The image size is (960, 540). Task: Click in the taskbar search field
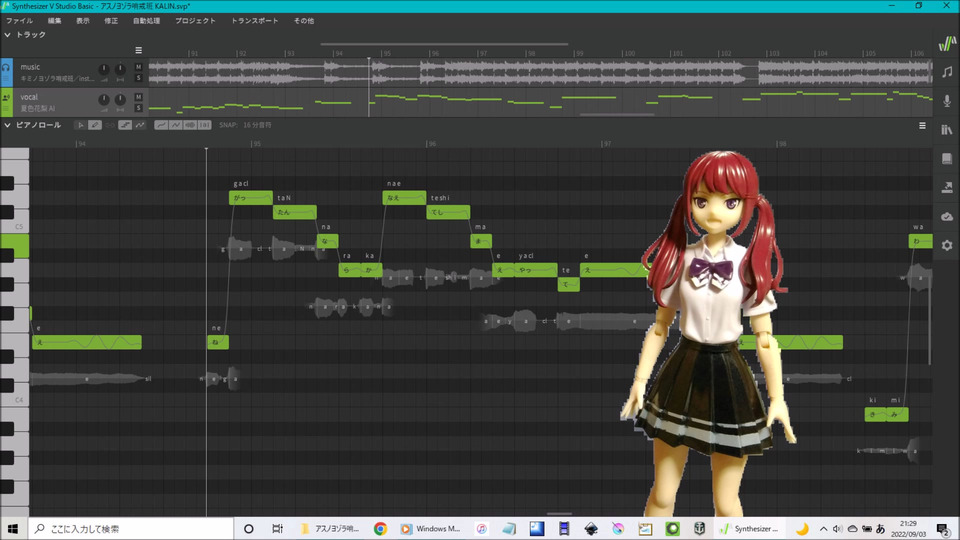coord(130,528)
